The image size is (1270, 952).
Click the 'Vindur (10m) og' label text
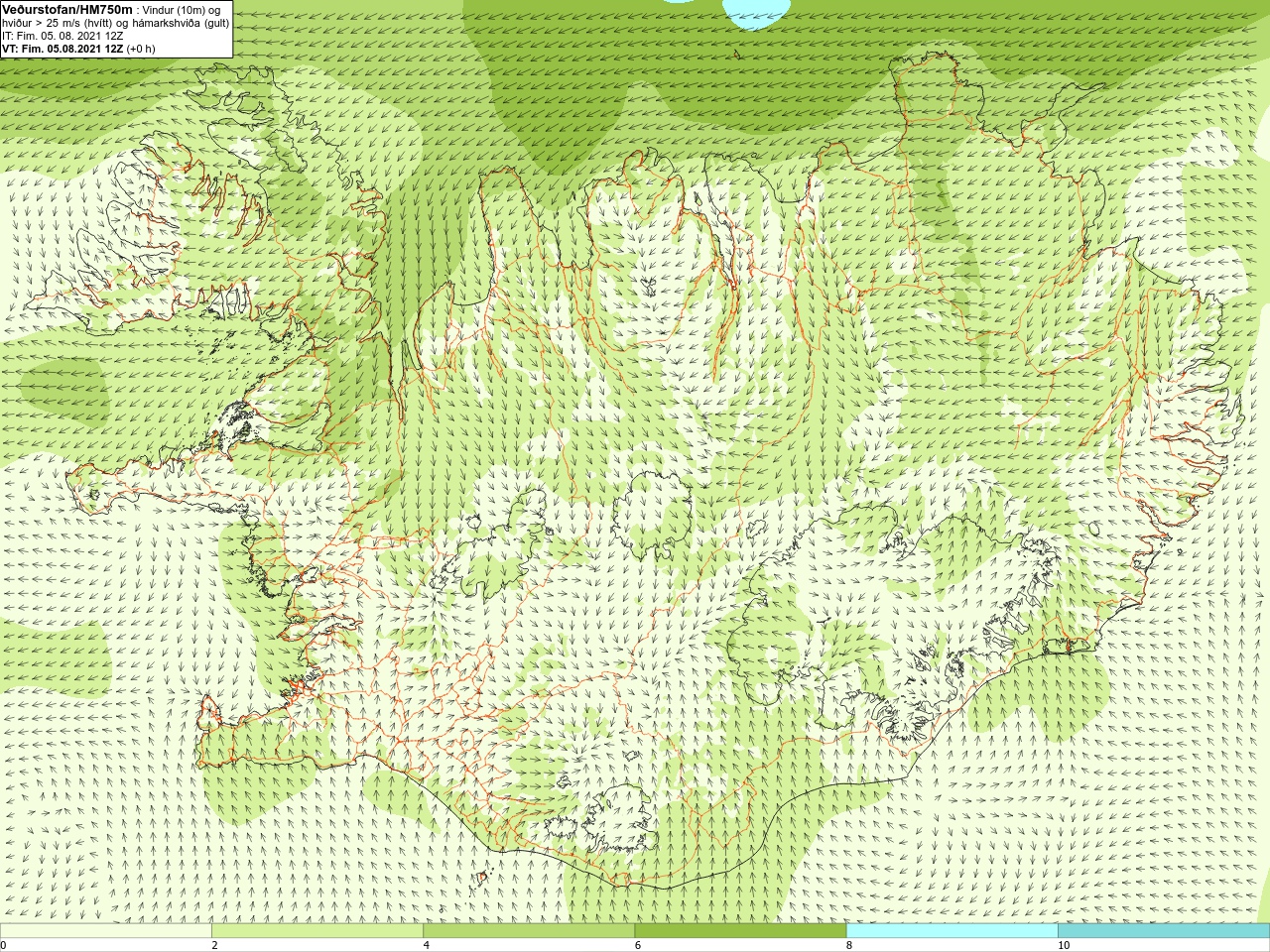tap(182, 10)
